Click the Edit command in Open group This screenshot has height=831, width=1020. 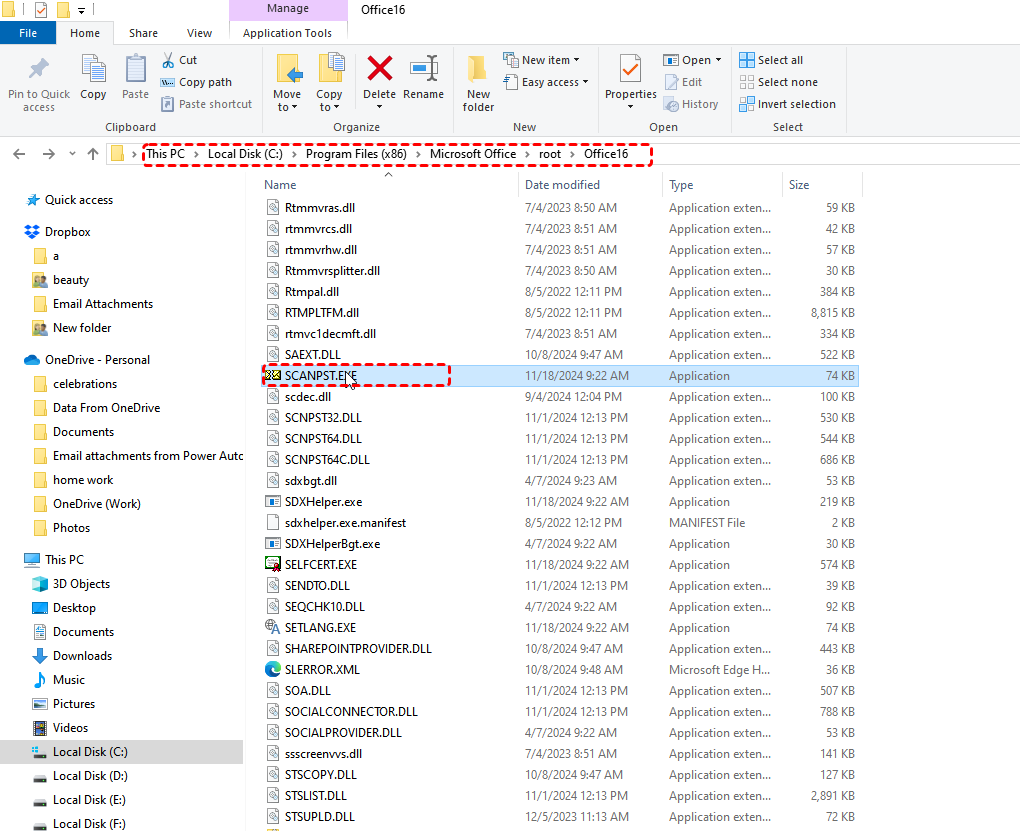pyautogui.click(x=683, y=82)
